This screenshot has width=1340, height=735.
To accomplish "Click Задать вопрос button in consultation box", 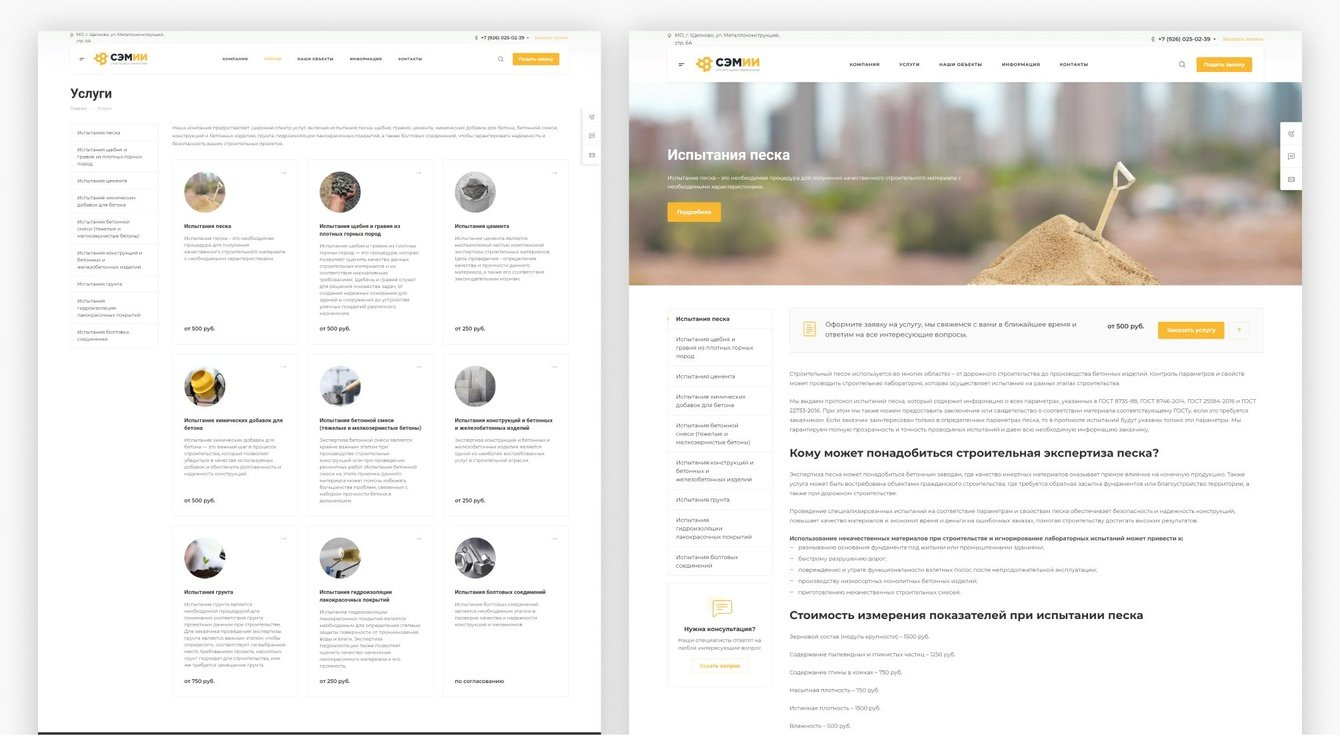I will 720,666.
